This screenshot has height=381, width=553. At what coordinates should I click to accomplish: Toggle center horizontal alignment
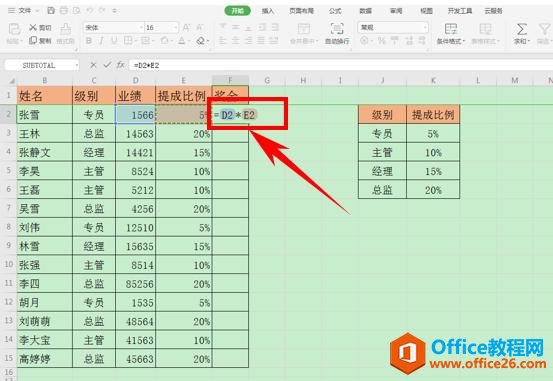pos(236,41)
